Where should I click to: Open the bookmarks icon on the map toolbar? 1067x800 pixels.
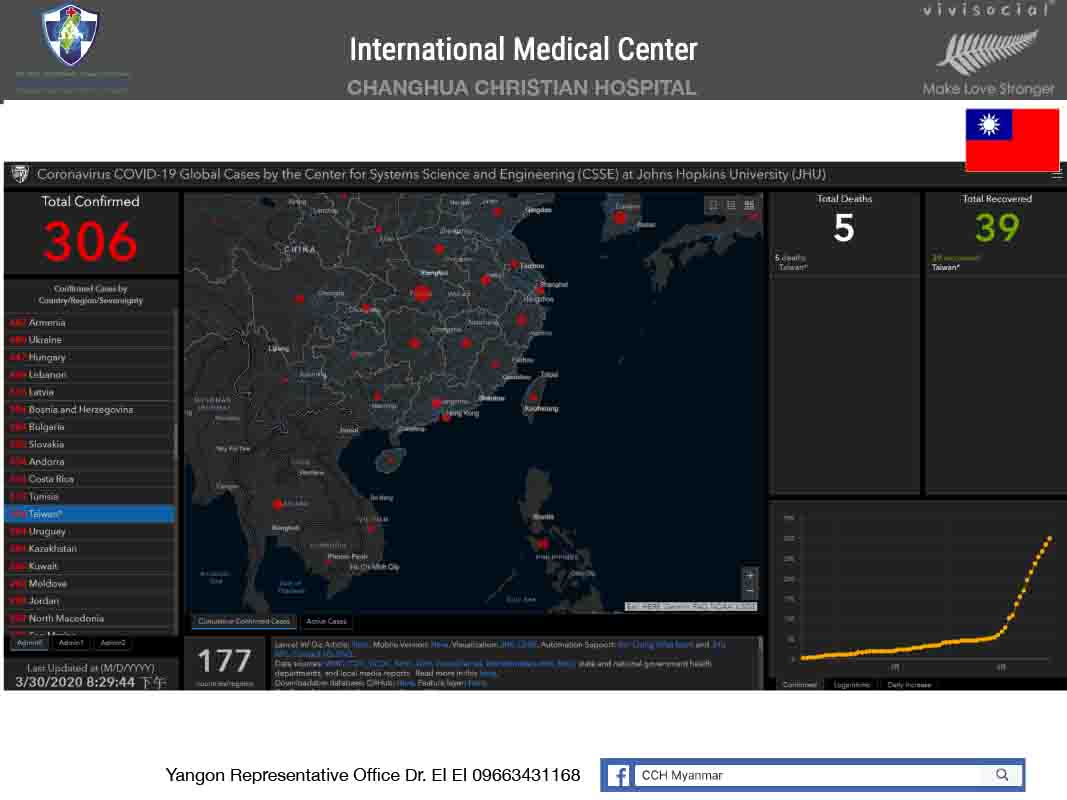click(x=713, y=205)
